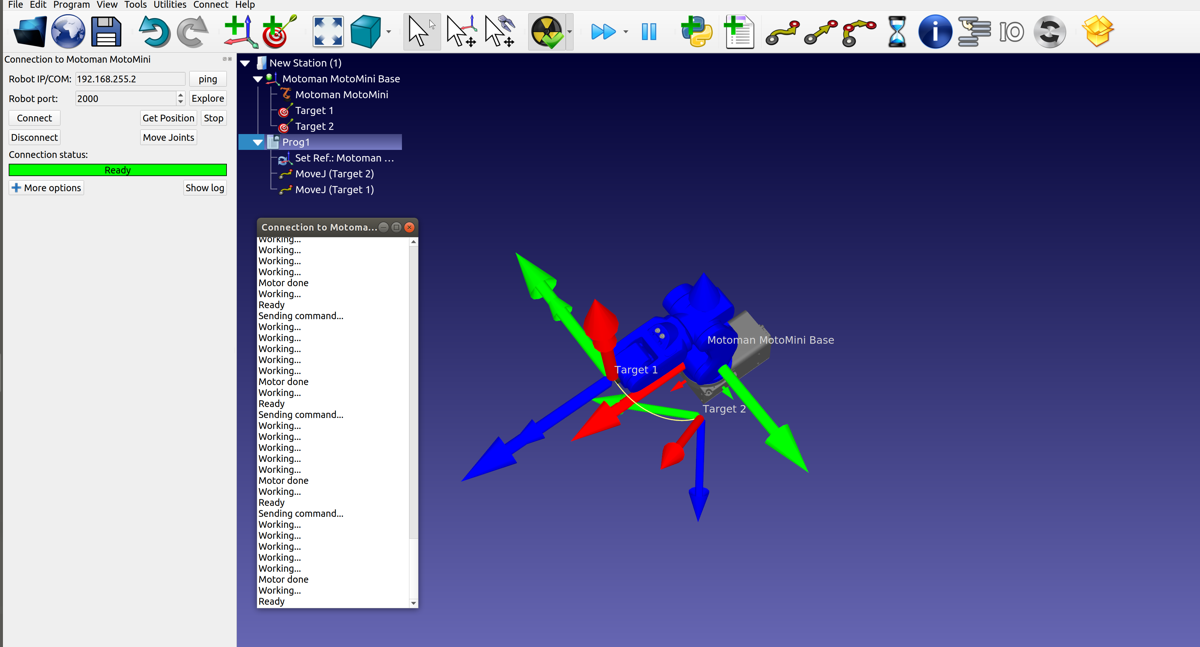Click the Robot IP/COM input field
Image resolution: width=1200 pixels, height=647 pixels.
click(130, 79)
